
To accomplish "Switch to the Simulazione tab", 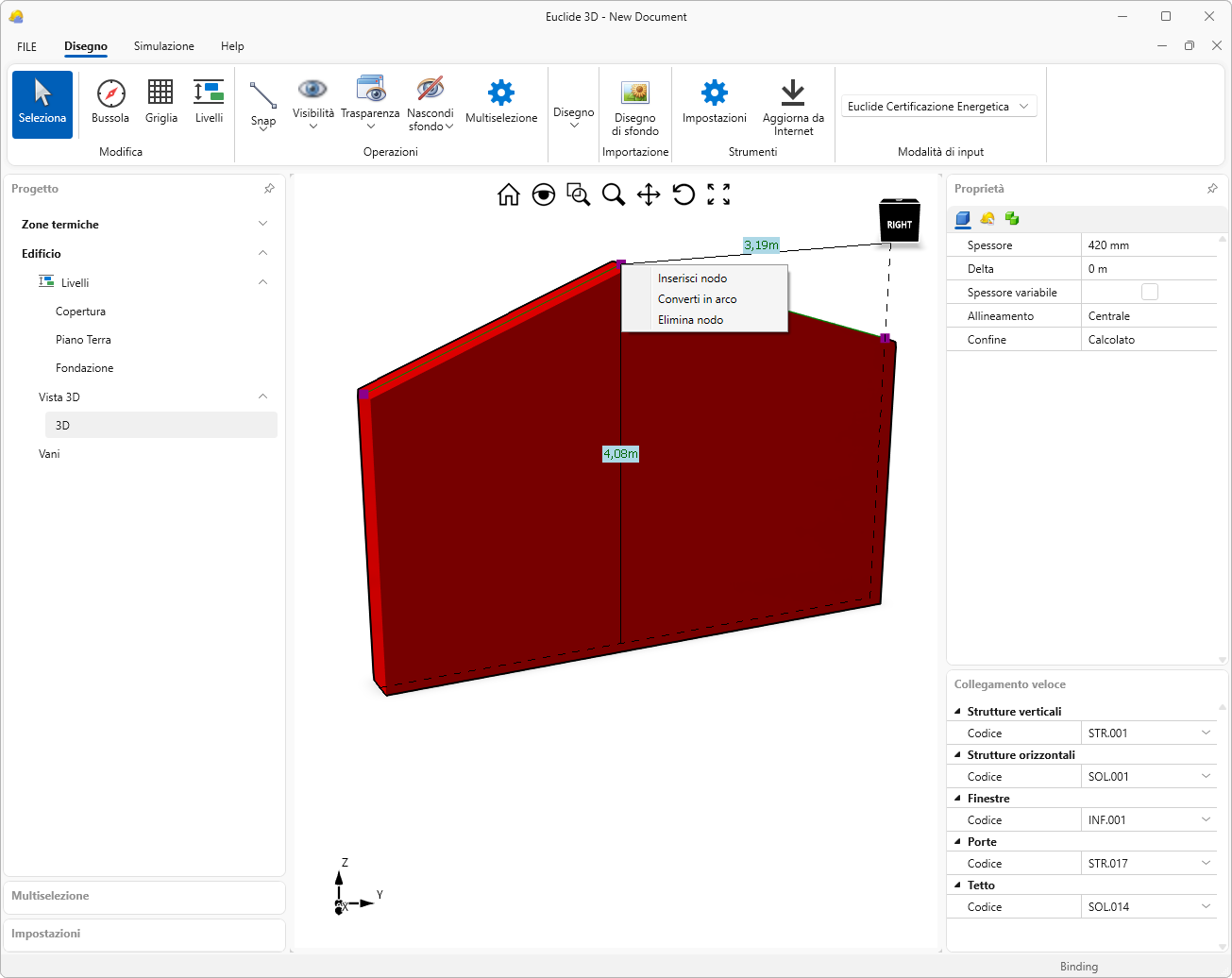I will [x=164, y=46].
